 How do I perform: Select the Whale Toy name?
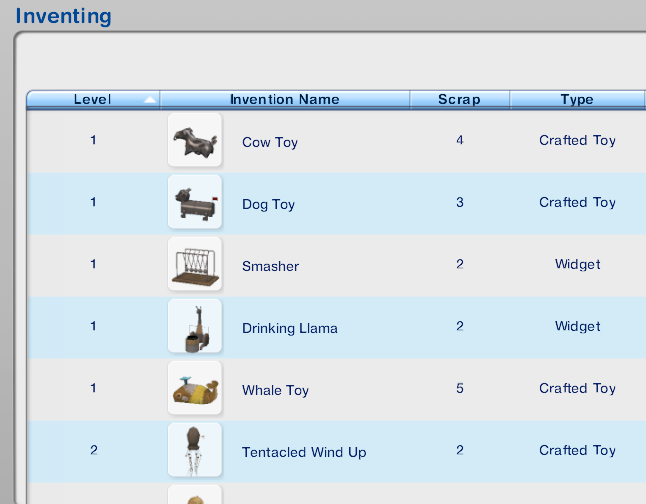click(x=275, y=390)
